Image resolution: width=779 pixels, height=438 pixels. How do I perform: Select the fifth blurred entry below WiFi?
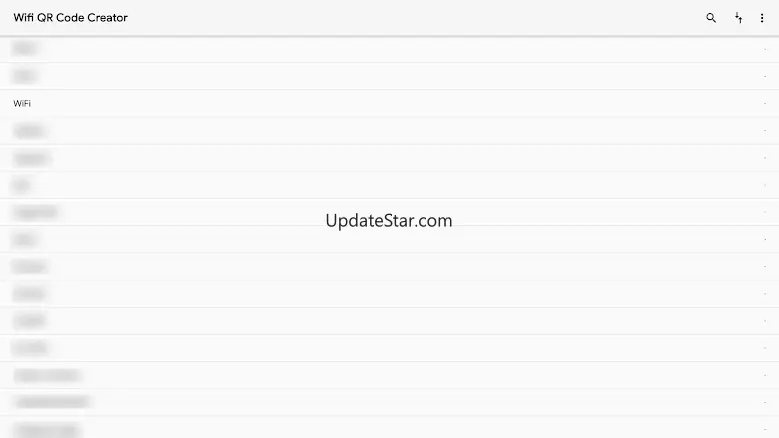[390, 239]
